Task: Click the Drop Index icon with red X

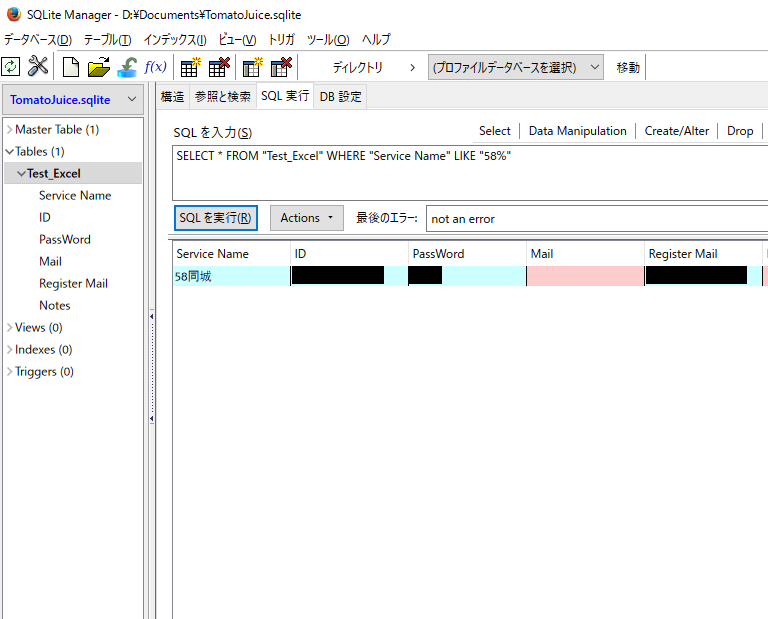Action: point(281,67)
